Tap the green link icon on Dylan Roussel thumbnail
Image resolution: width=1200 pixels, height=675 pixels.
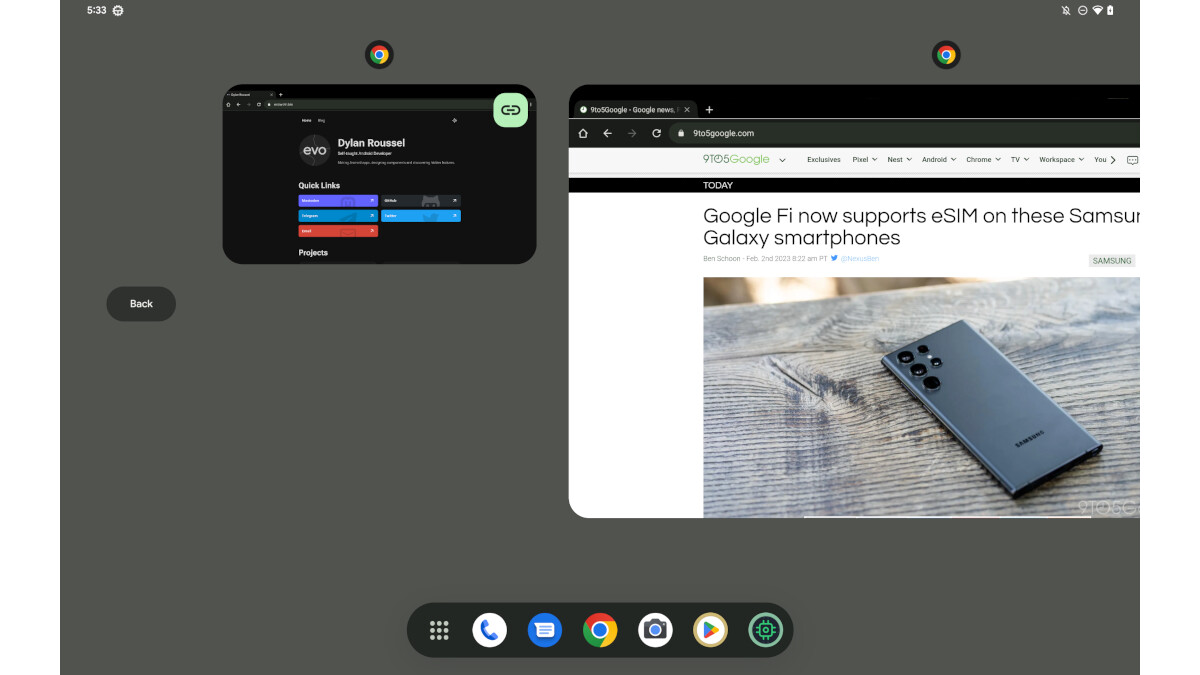point(511,110)
